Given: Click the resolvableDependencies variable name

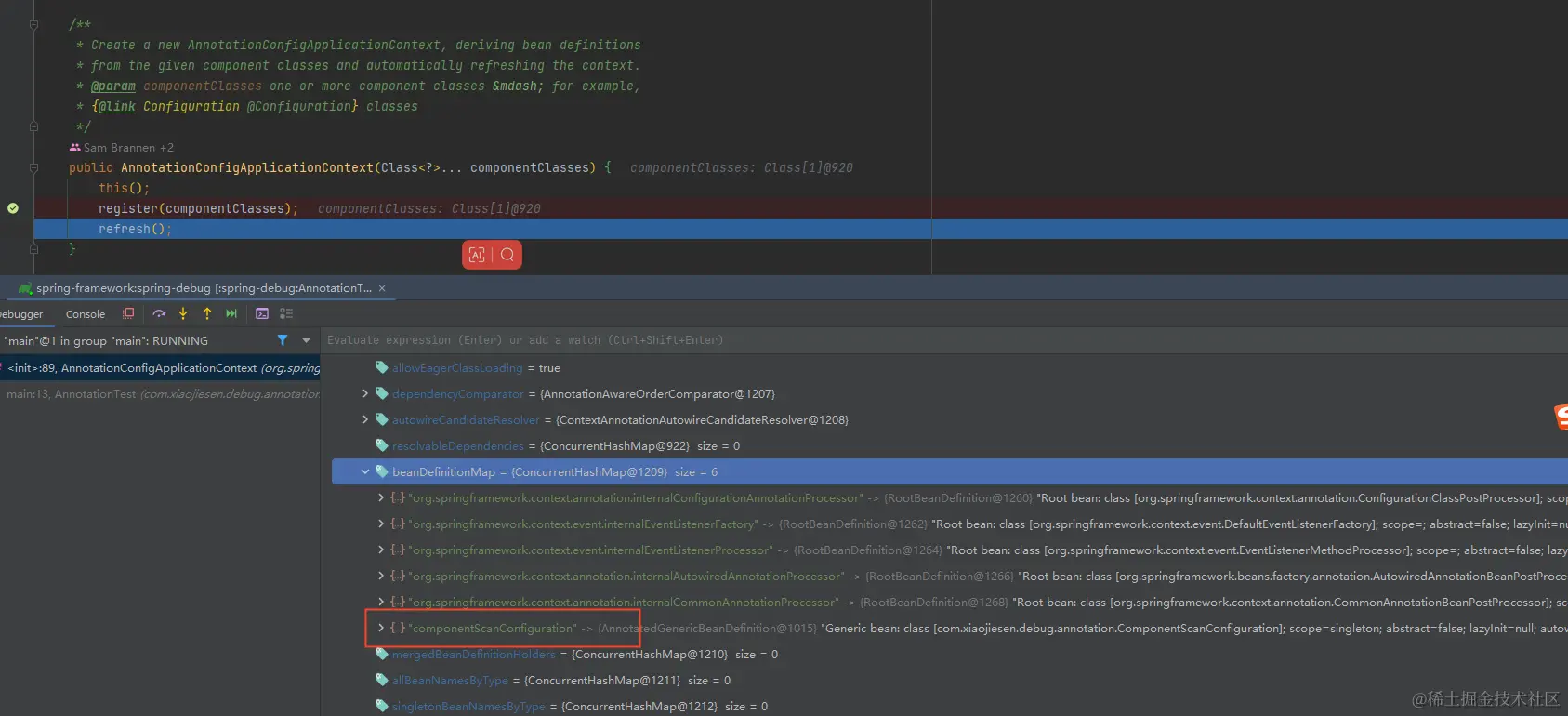Looking at the screenshot, I should click(x=458, y=445).
